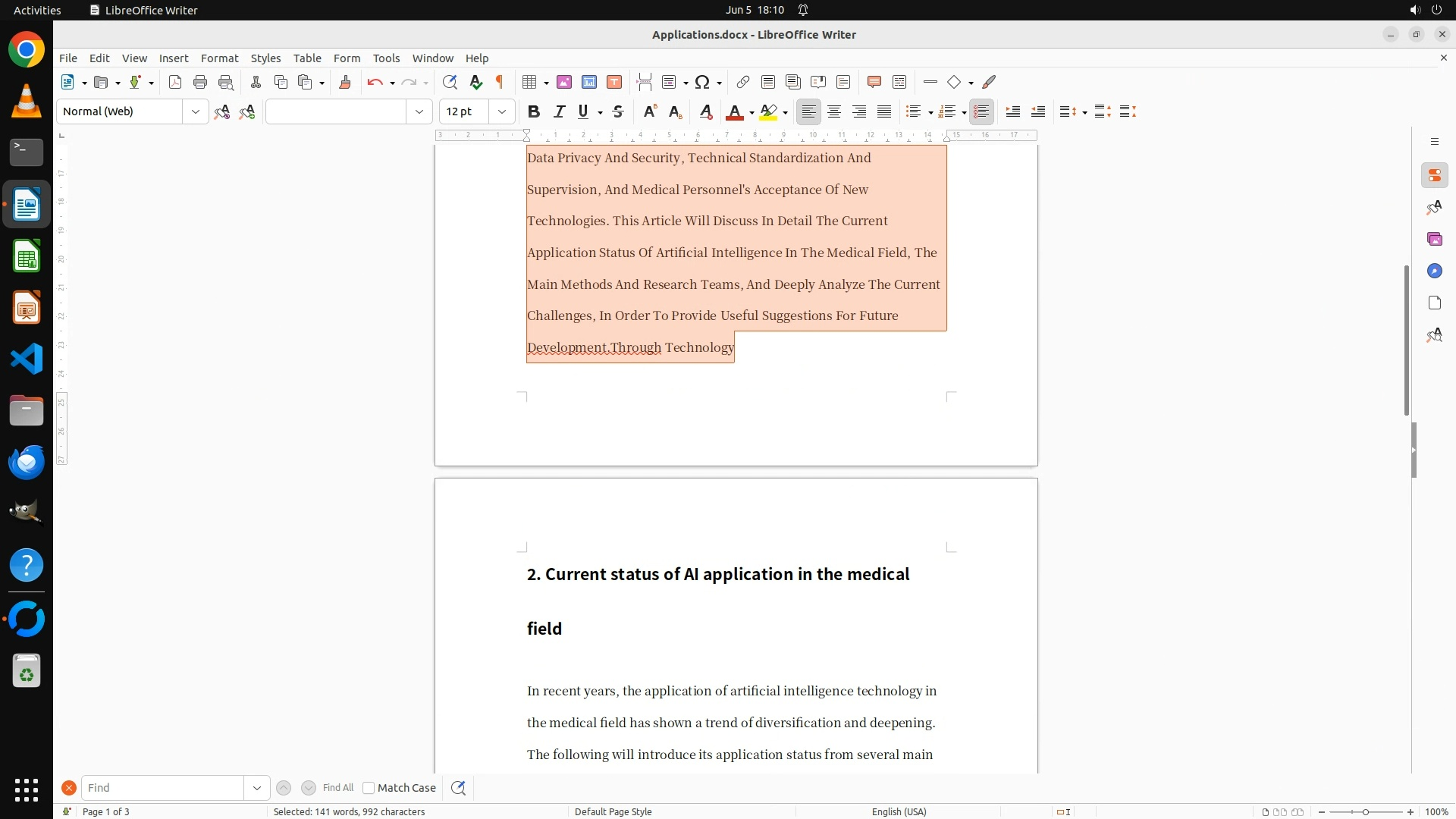The width and height of the screenshot is (1456, 819).
Task: Click the strikethrough icon
Action: click(618, 111)
